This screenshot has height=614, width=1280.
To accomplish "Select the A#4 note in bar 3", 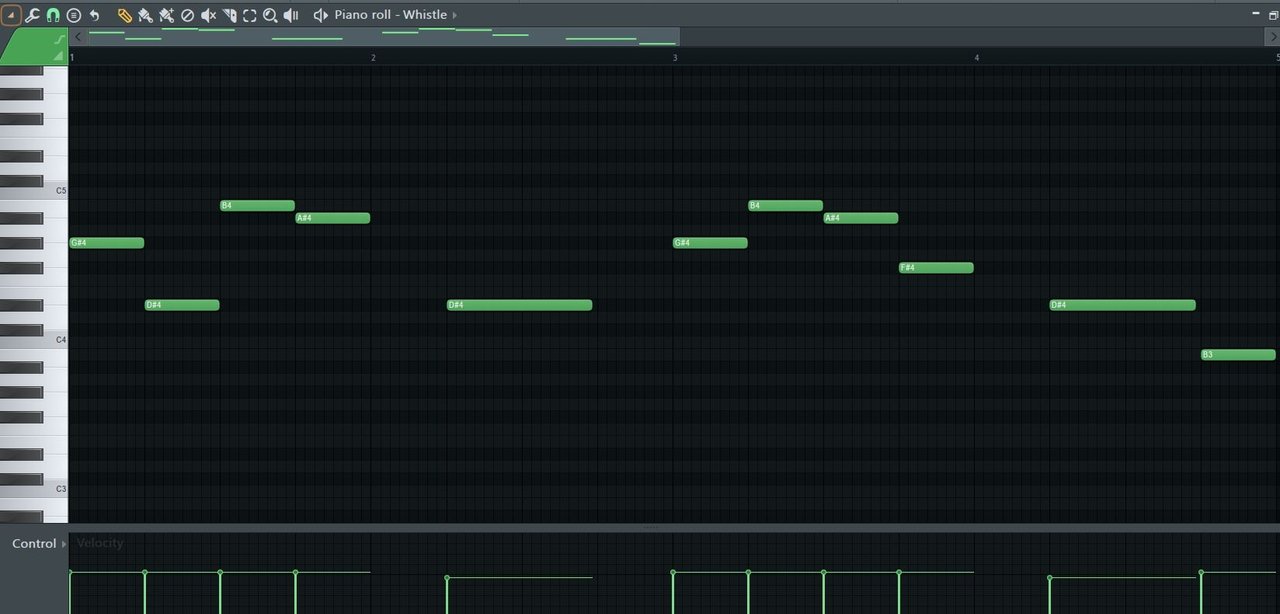I will click(x=861, y=218).
